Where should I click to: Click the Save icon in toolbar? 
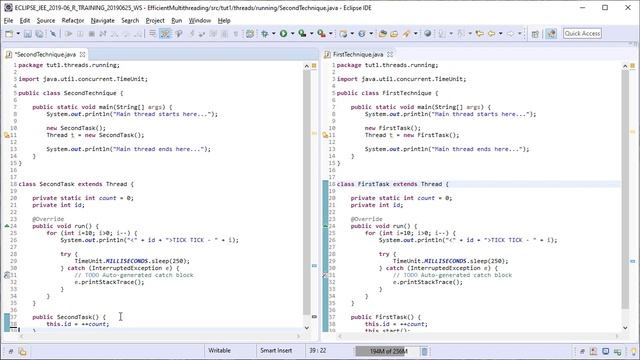[x=28, y=34]
